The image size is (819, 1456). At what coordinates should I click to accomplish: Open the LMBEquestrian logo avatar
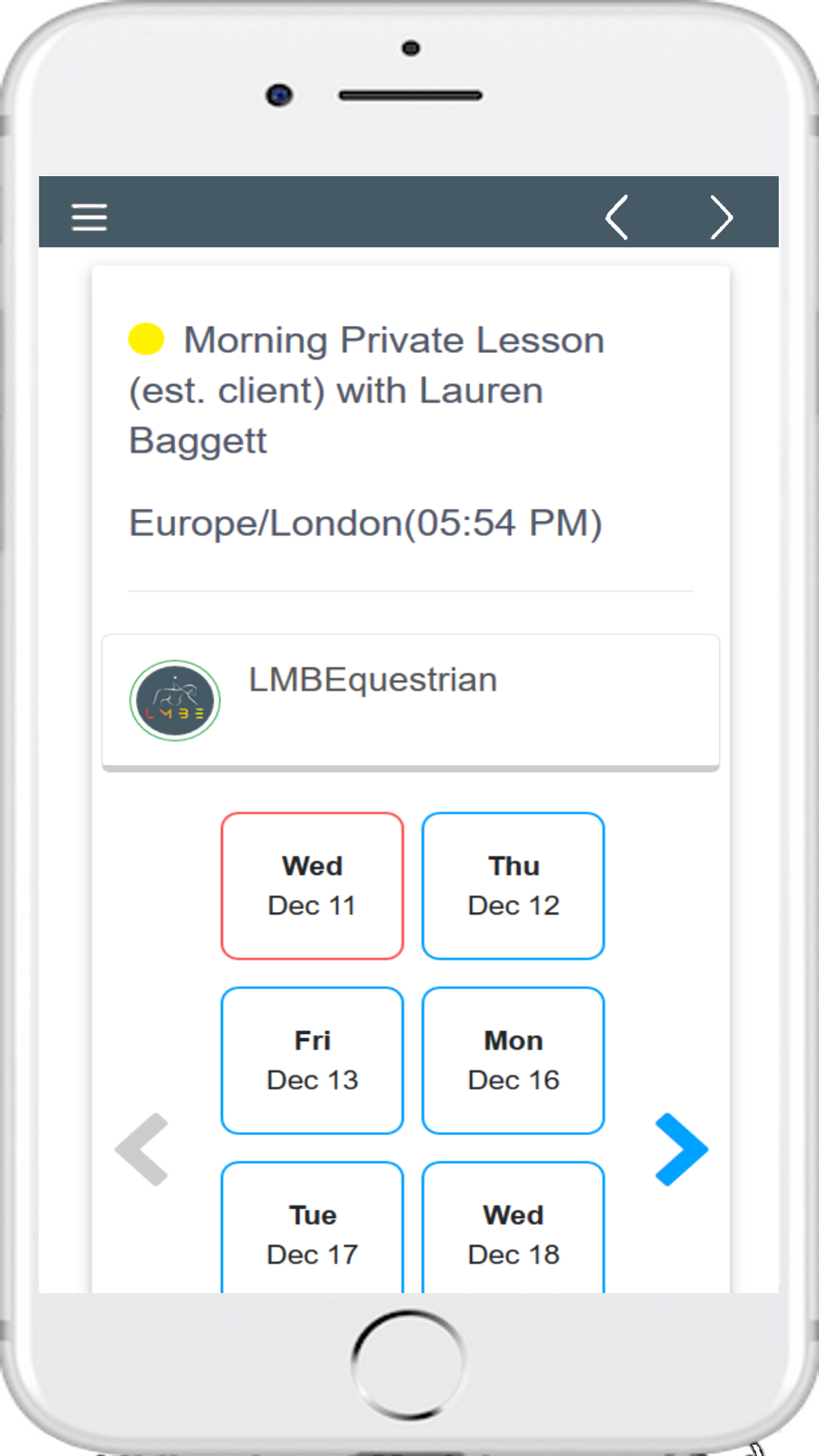tap(174, 700)
